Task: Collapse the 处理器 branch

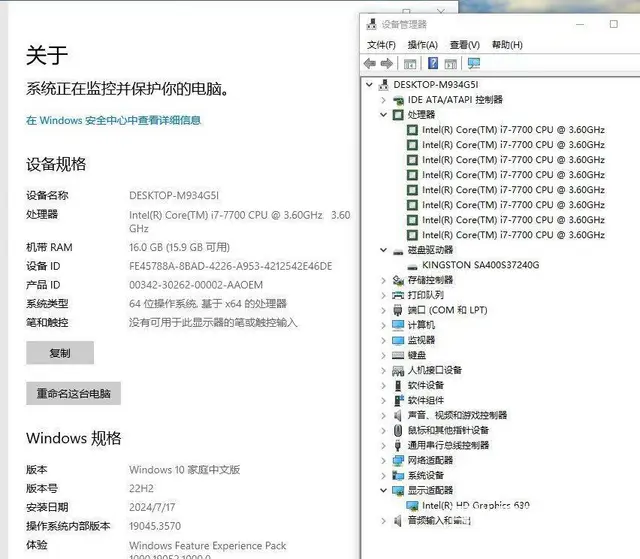Action: [383, 115]
